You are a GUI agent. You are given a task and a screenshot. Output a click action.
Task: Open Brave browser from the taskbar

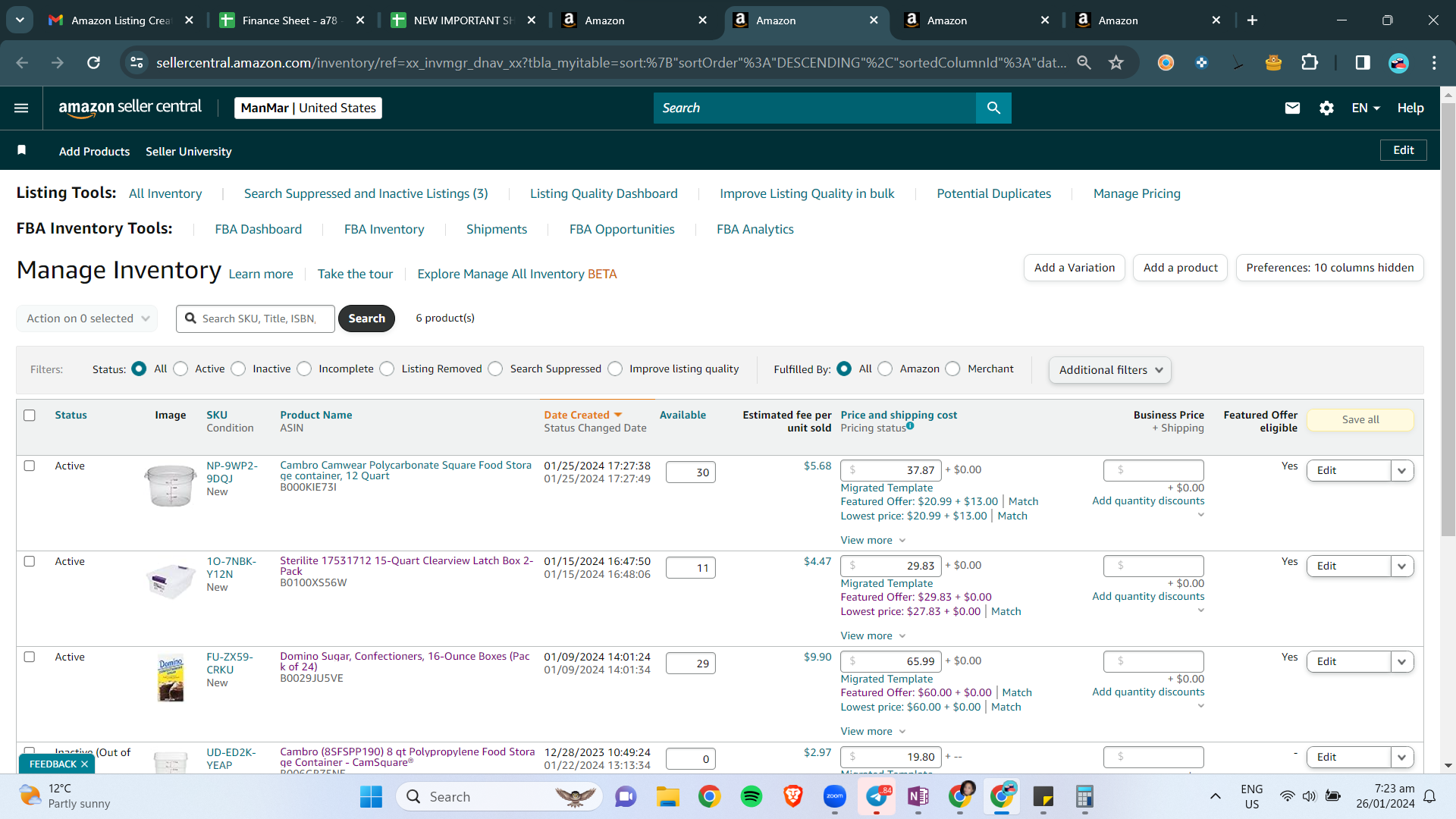click(x=793, y=796)
